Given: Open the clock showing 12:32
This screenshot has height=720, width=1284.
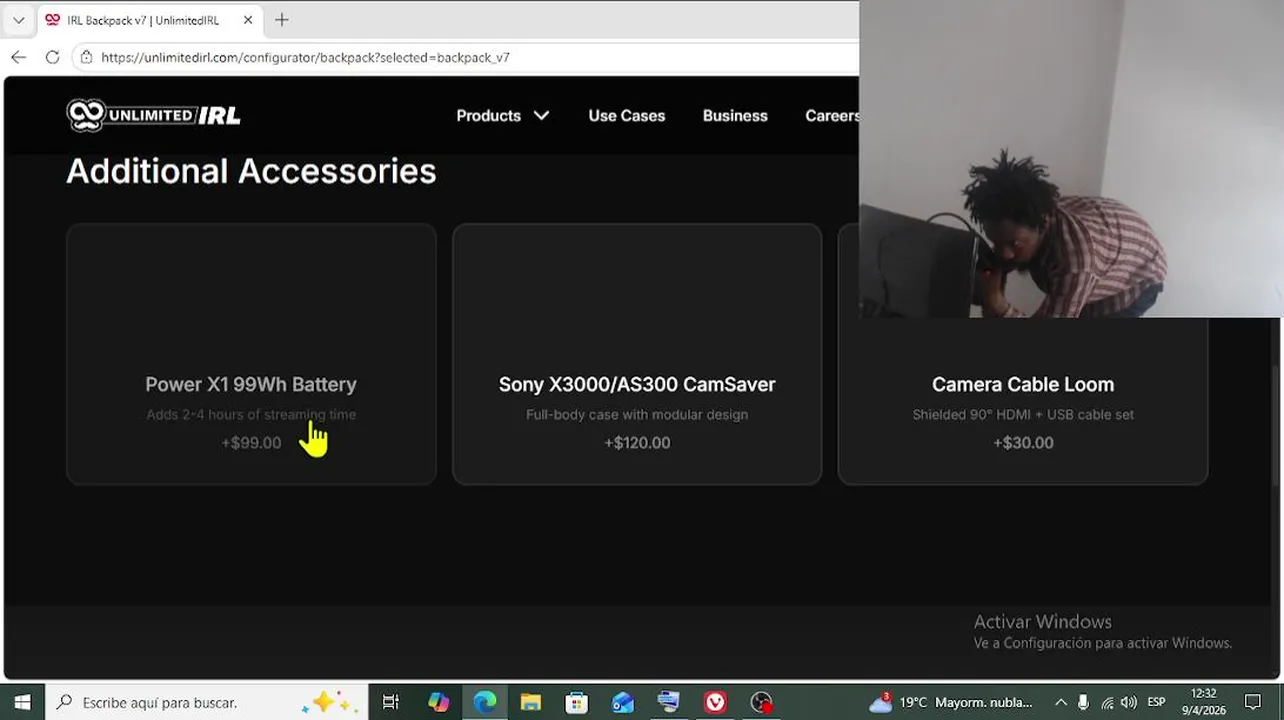Looking at the screenshot, I should coord(1203,702).
